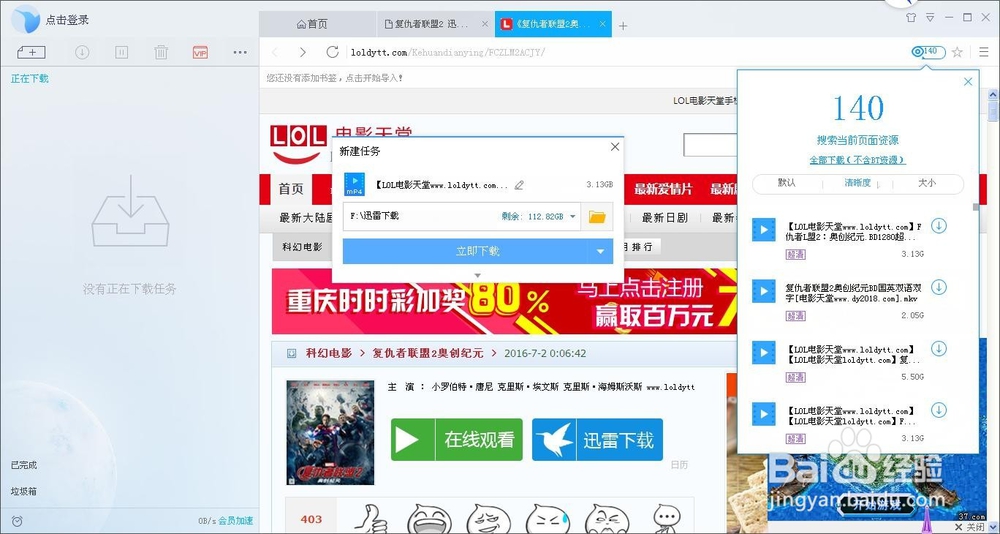Click the 重庆时时彩 banner advertisement
The image size is (1000, 534).
[x=504, y=301]
